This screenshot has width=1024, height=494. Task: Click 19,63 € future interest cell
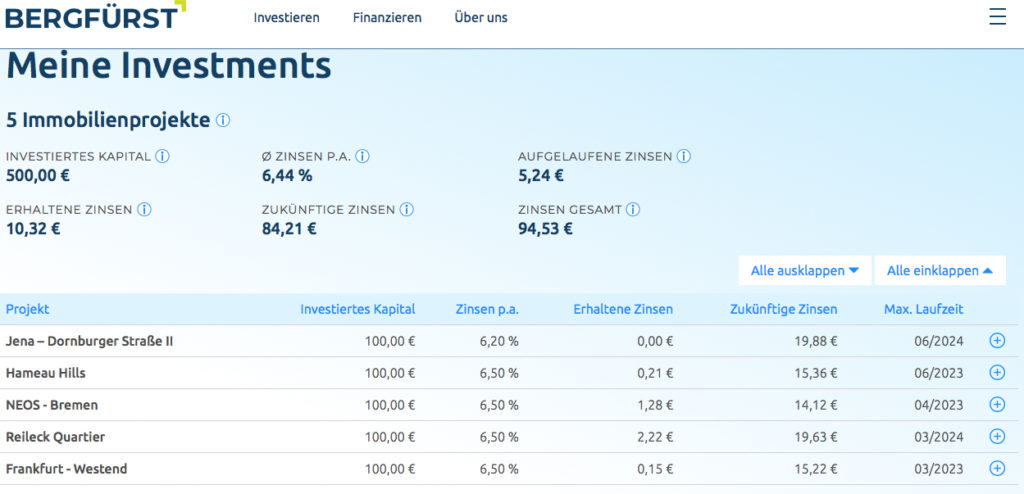pos(814,436)
